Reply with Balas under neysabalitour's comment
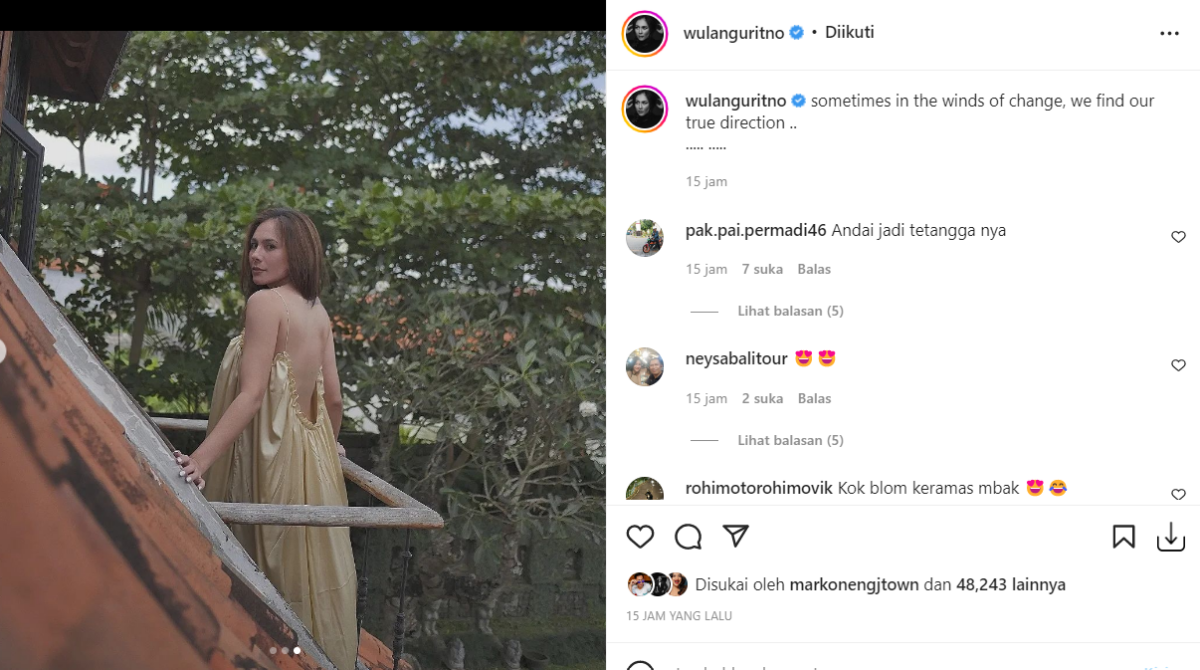 (x=813, y=398)
